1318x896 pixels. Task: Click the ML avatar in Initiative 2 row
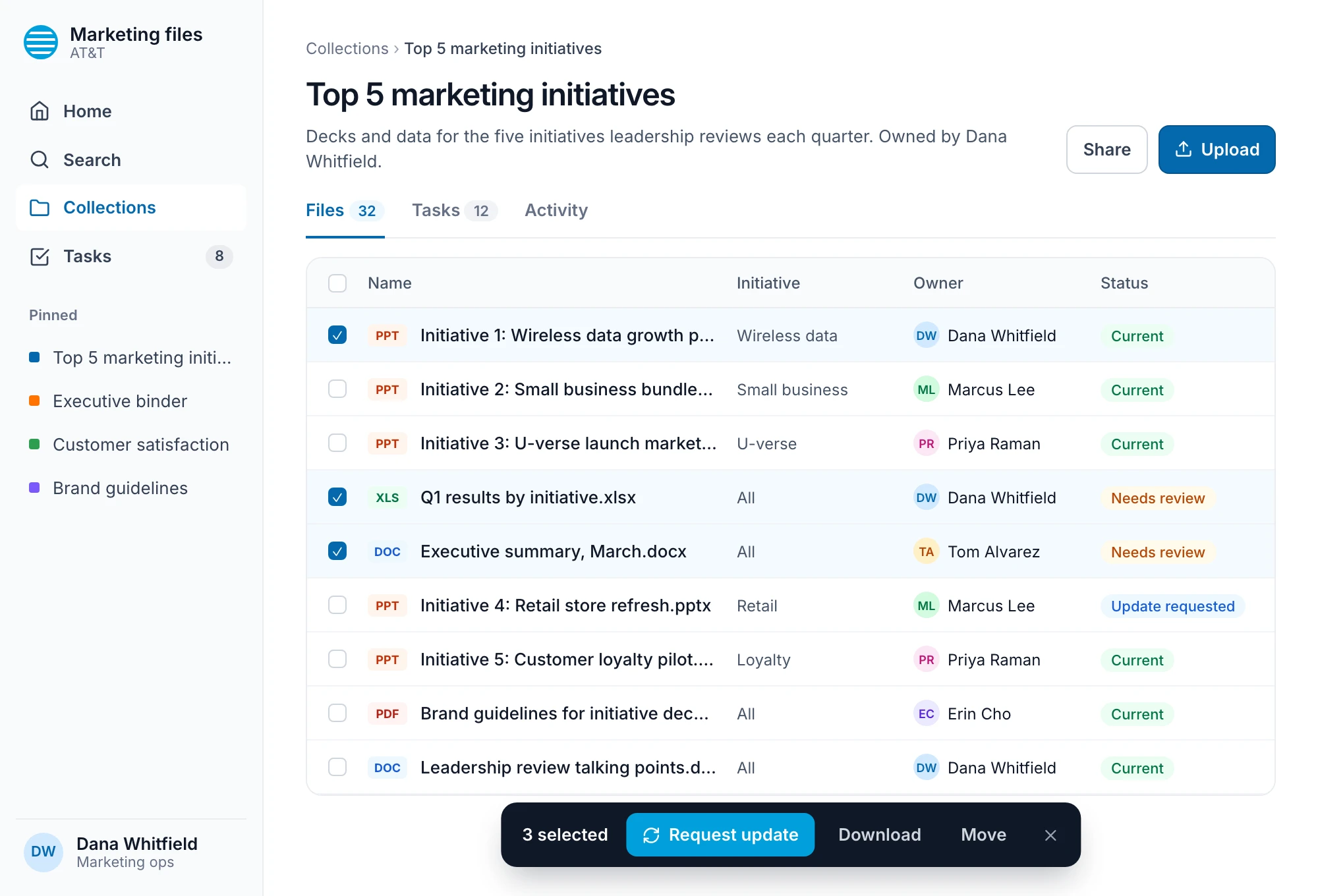click(x=927, y=389)
